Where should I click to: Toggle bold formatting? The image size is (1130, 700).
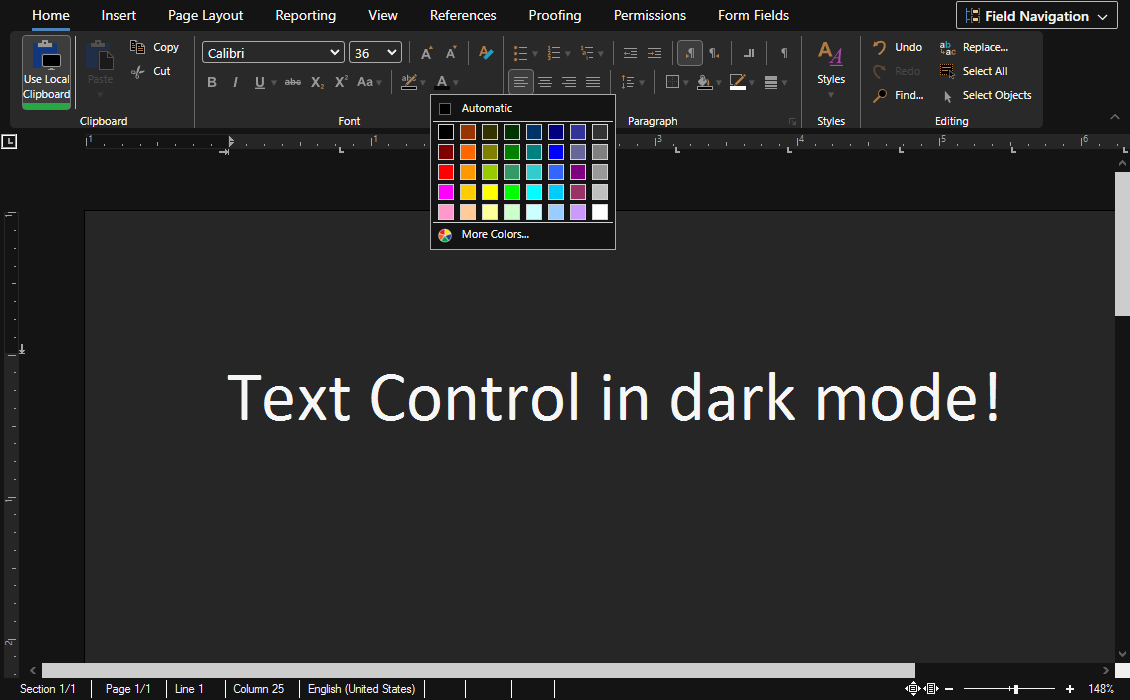[212, 82]
